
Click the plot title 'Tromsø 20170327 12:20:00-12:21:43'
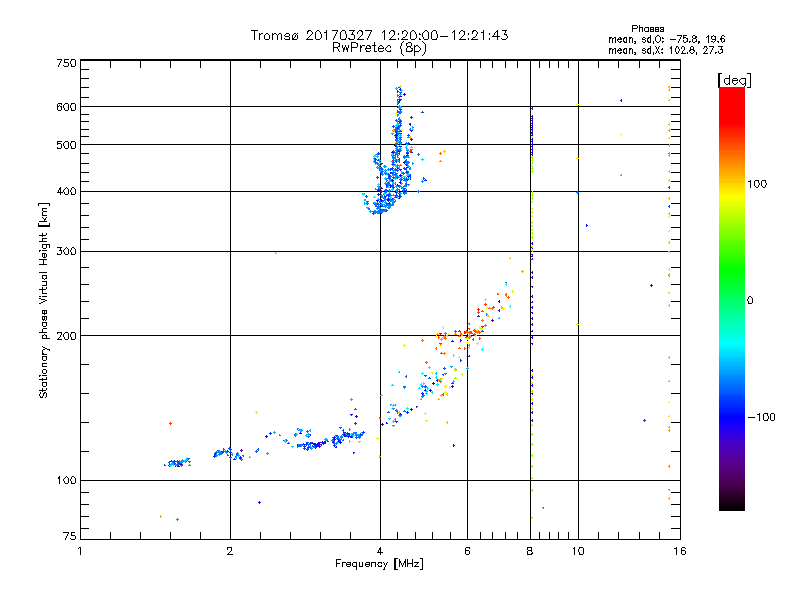(x=379, y=35)
